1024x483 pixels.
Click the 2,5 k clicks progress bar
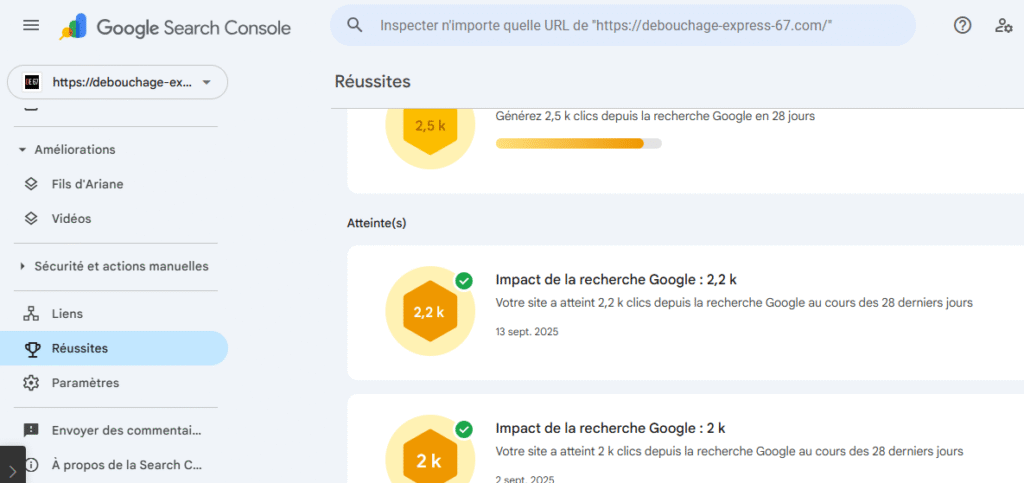(x=578, y=143)
